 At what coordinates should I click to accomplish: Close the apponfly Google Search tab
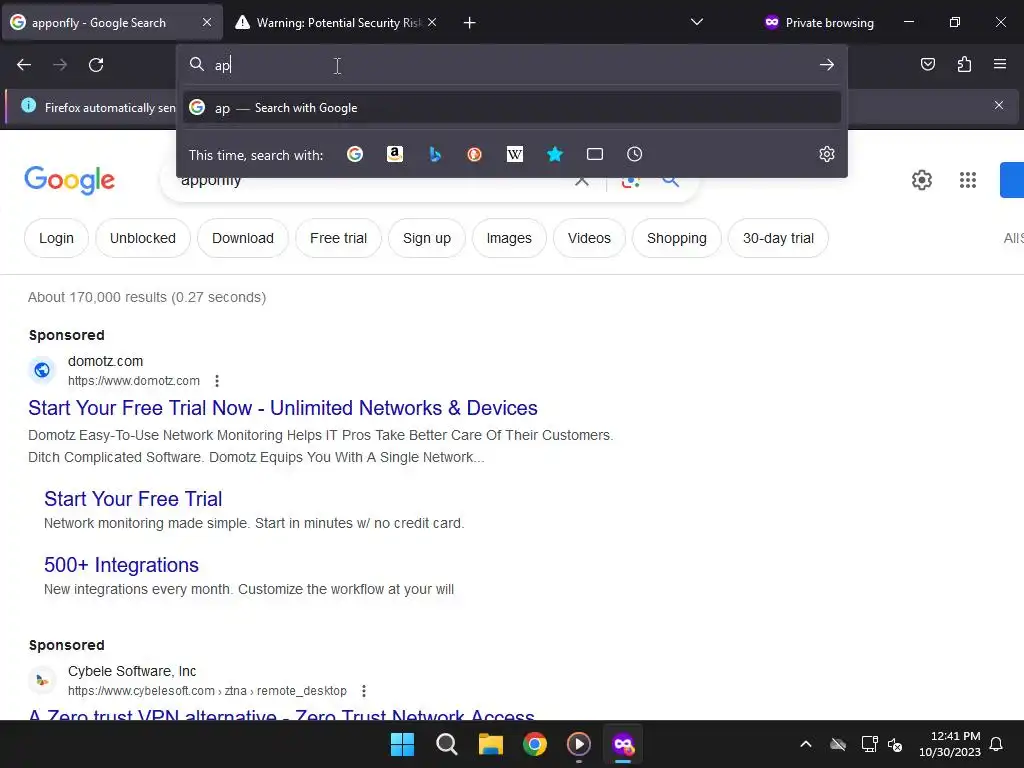click(x=206, y=22)
